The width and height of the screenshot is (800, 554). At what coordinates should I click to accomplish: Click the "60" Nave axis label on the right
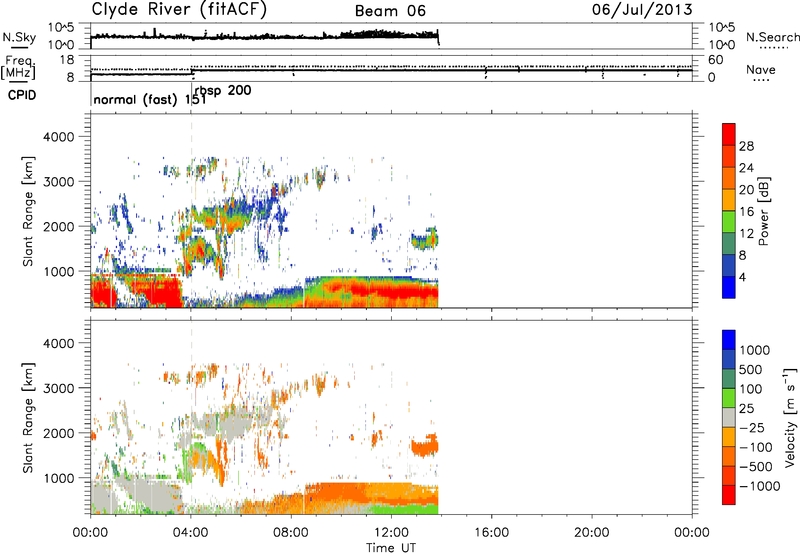click(716, 60)
